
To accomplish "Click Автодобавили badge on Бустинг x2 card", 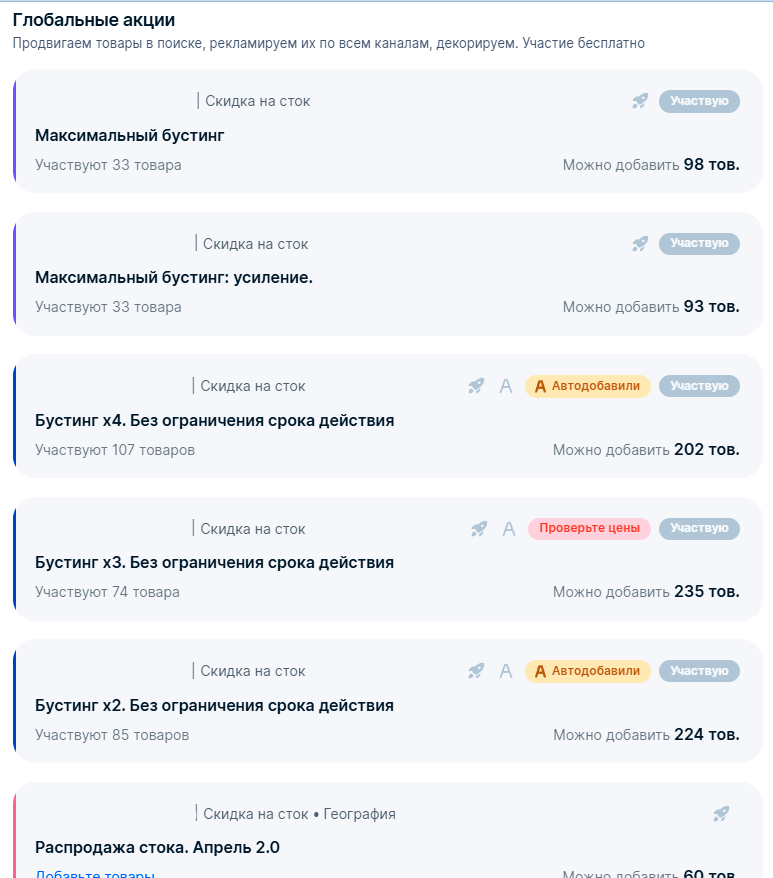I will click(x=588, y=671).
